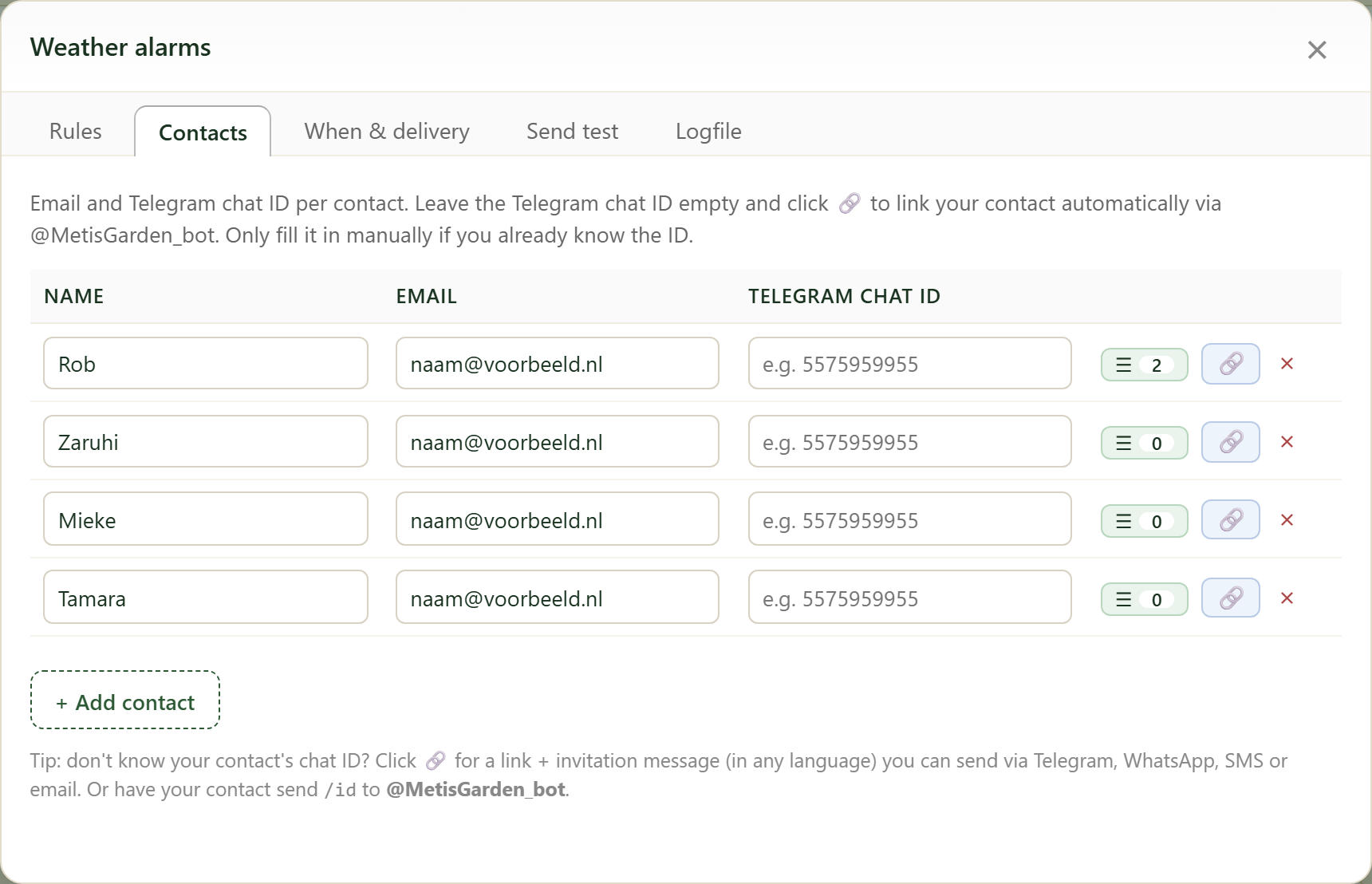Click the TELEGRAM CHAT ID column header
This screenshot has width=1372, height=884.
844,296
